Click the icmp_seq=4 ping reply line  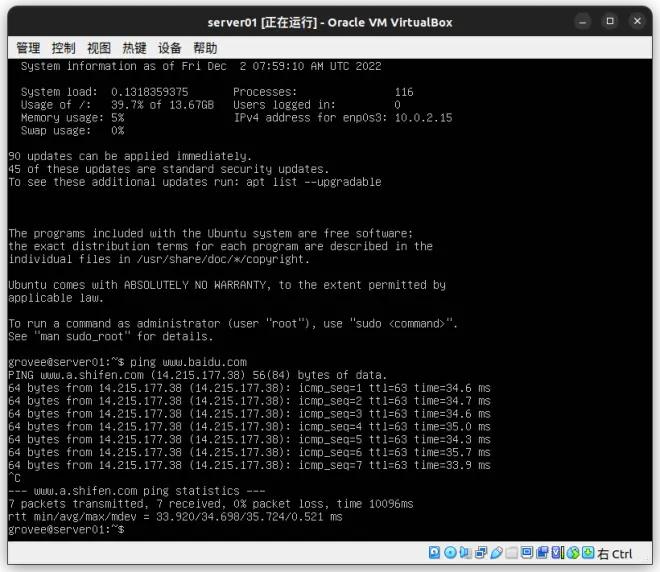pyautogui.click(x=249, y=426)
